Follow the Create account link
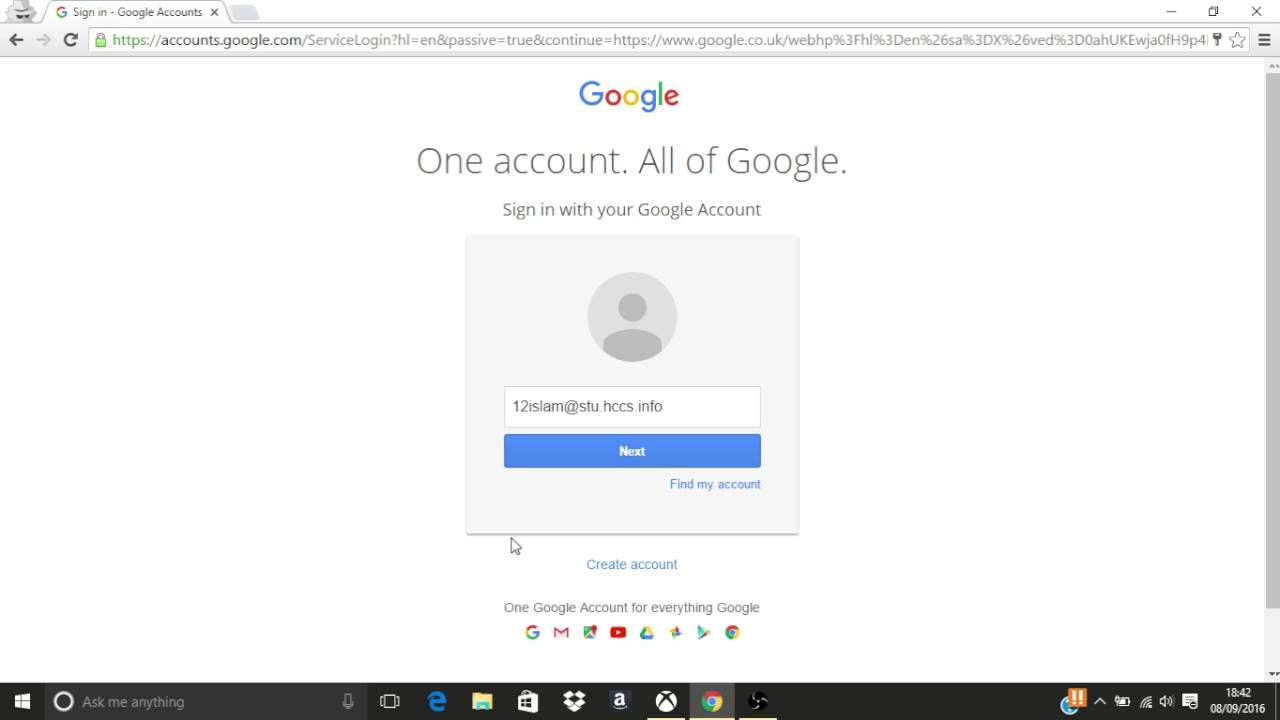 [x=632, y=564]
